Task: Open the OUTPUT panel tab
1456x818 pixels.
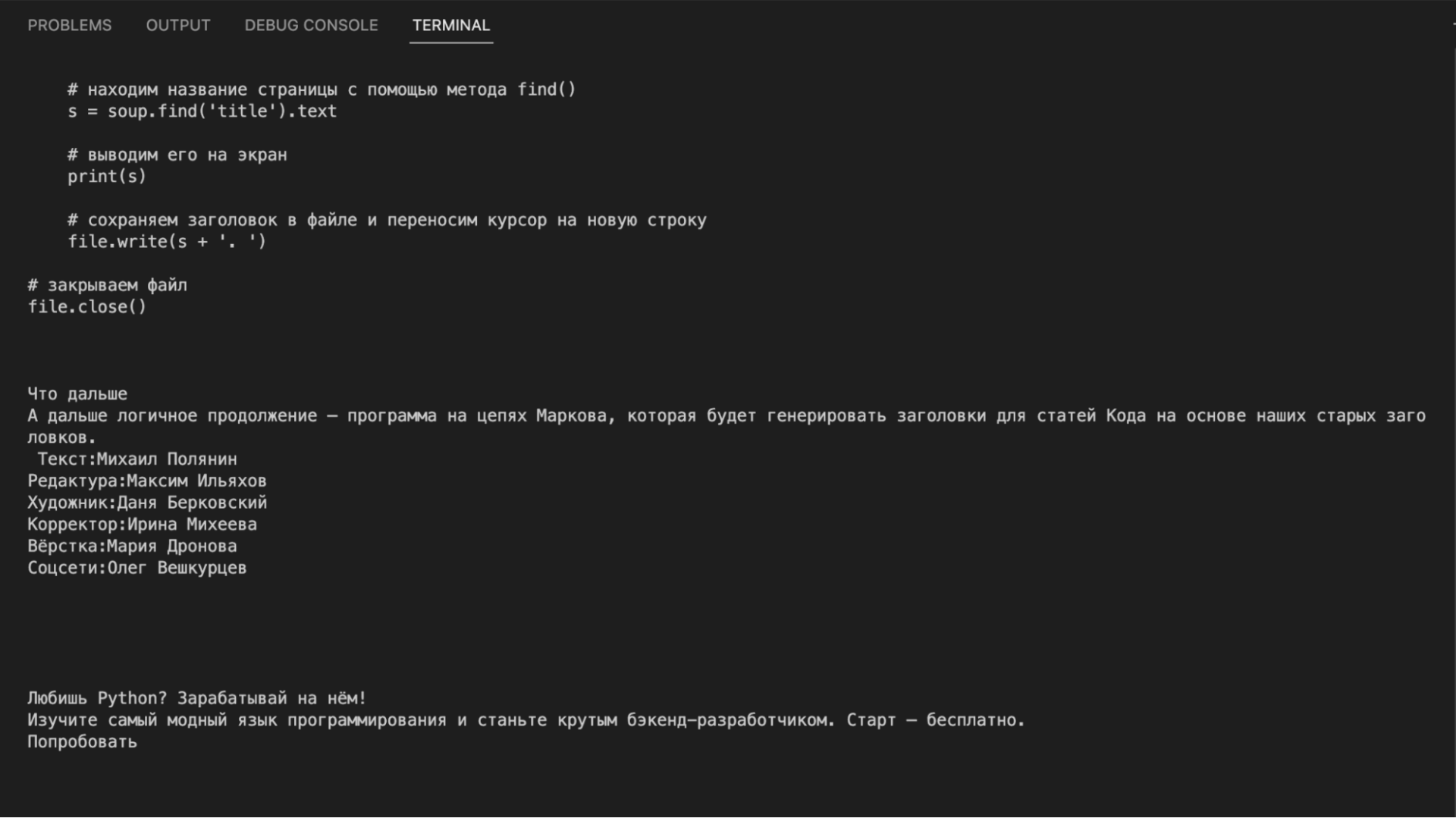Action: click(x=177, y=25)
